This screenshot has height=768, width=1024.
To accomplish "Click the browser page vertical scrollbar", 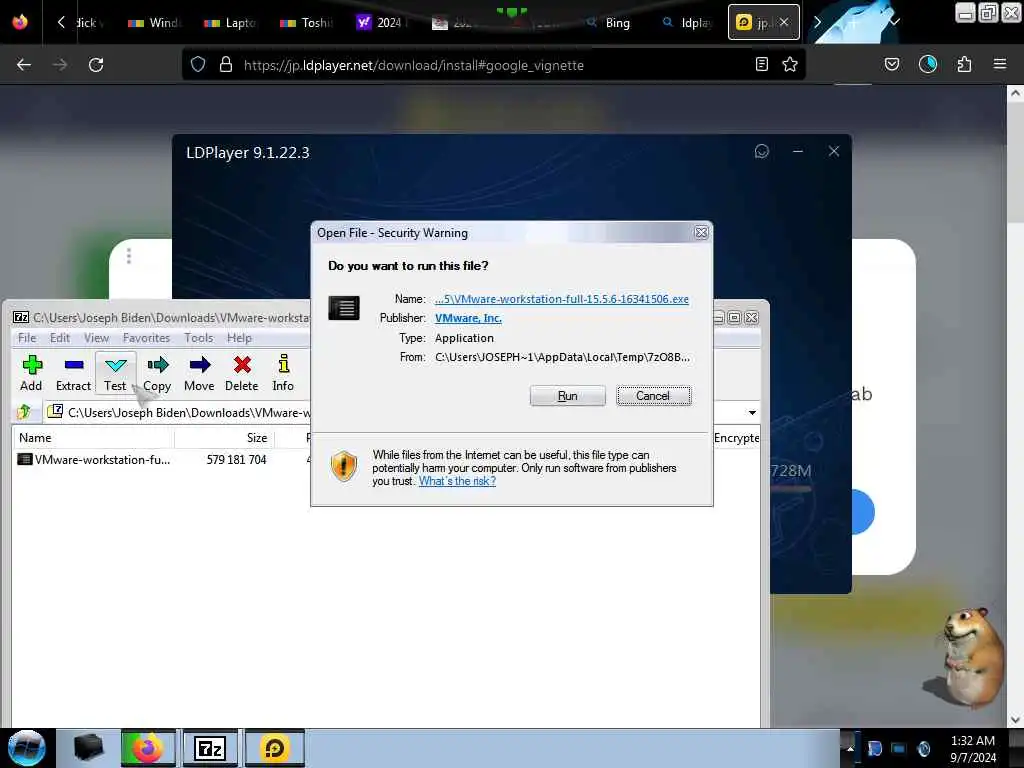I will tap(1015, 405).
